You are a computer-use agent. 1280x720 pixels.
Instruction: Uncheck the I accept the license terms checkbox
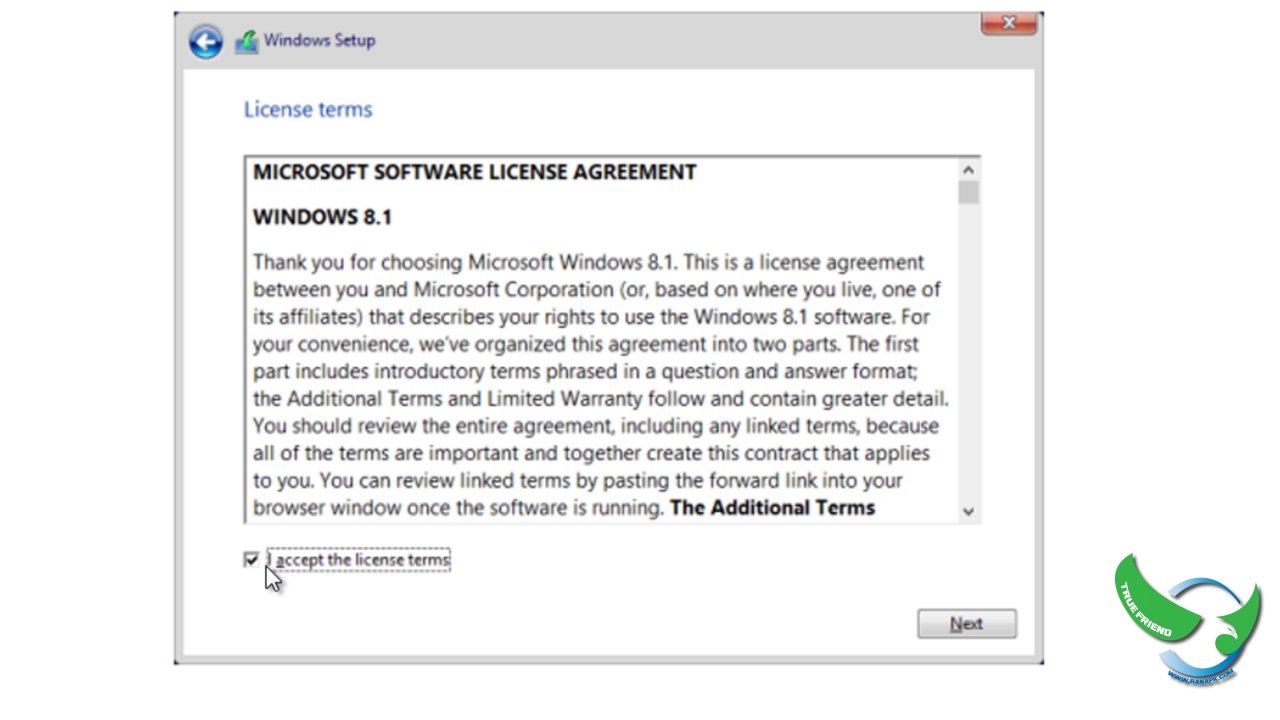point(251,560)
